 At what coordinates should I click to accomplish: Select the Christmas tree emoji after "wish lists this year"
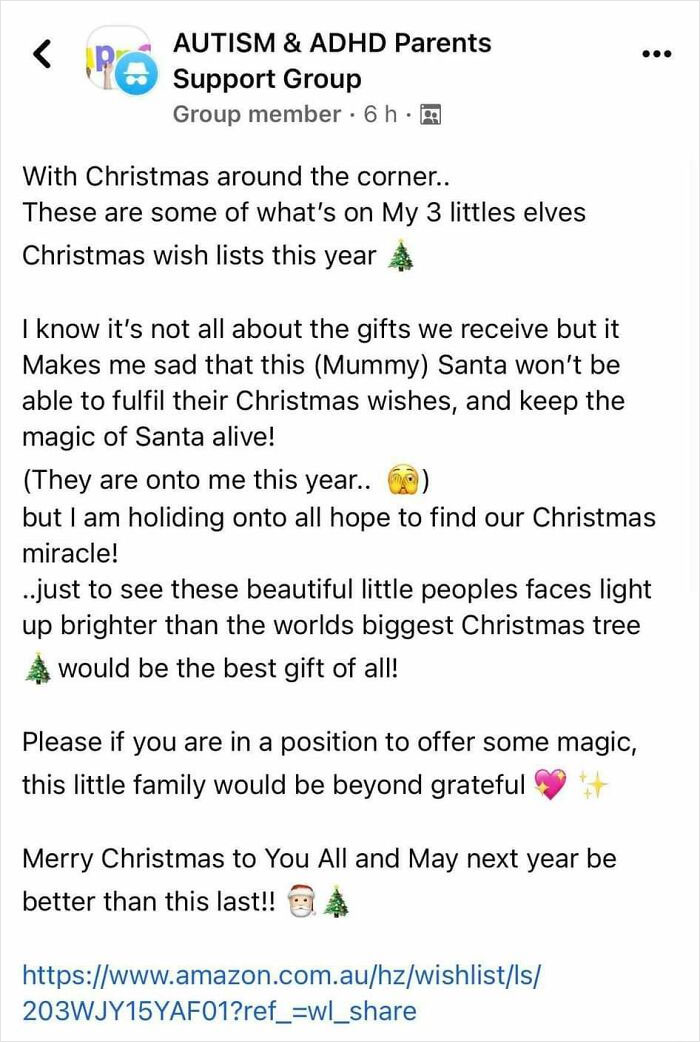coord(400,254)
